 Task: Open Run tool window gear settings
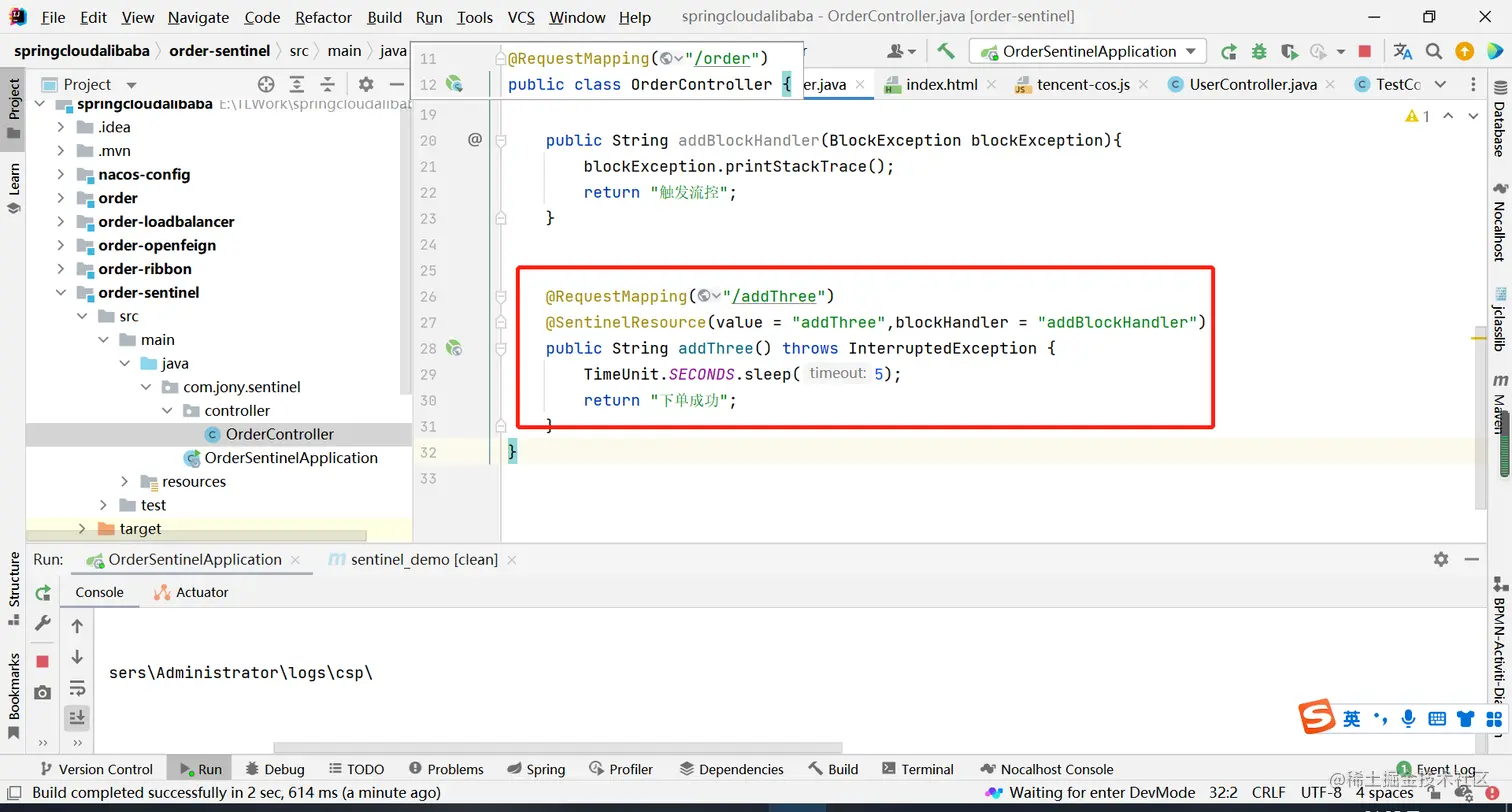click(x=1441, y=559)
